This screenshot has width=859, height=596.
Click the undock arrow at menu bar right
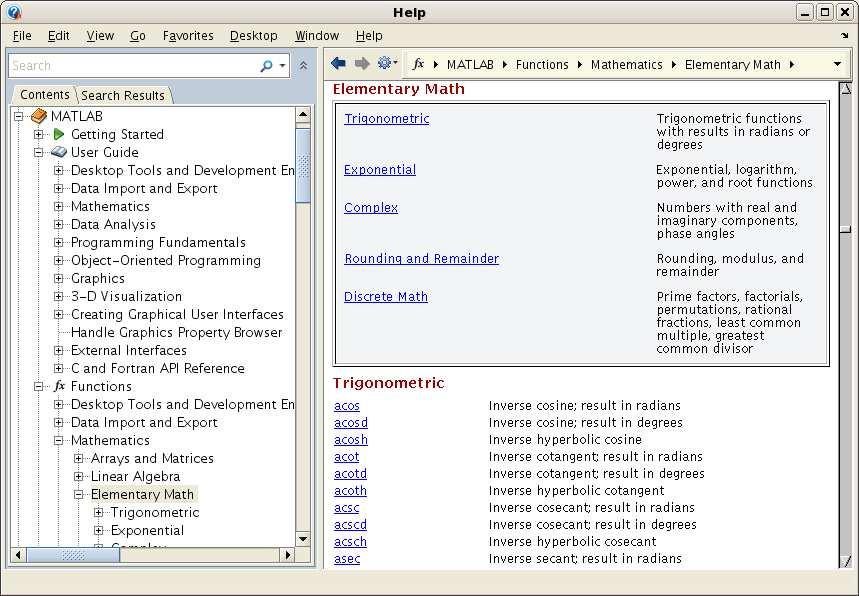(844, 36)
